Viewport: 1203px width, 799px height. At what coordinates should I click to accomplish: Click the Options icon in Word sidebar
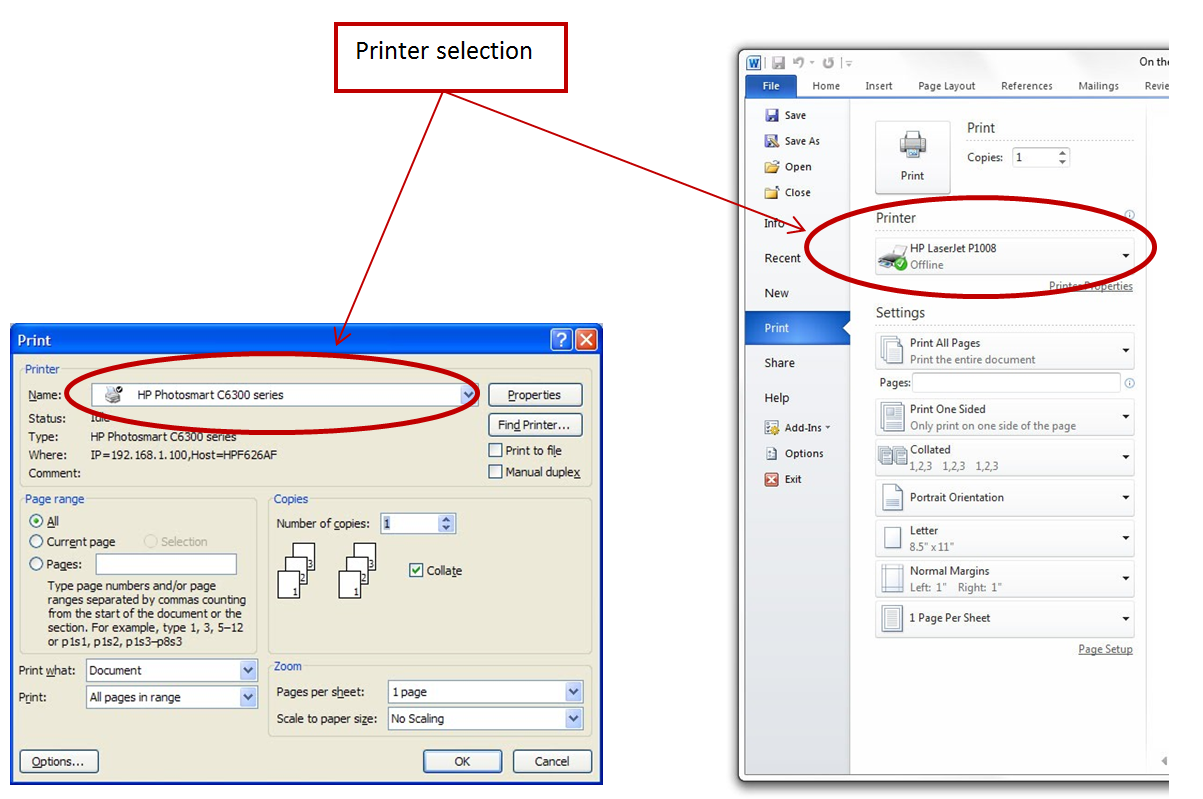[x=772, y=453]
